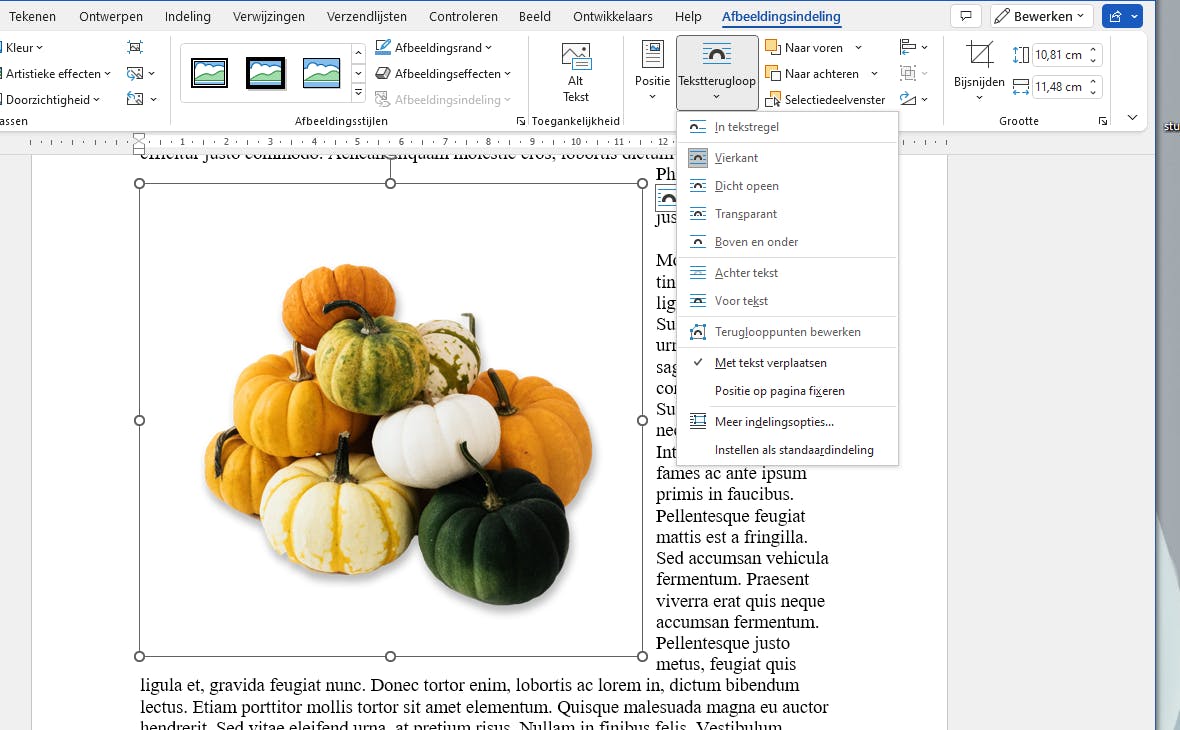Switch to the Beeld tab
The image size is (1180, 730).
534,16
